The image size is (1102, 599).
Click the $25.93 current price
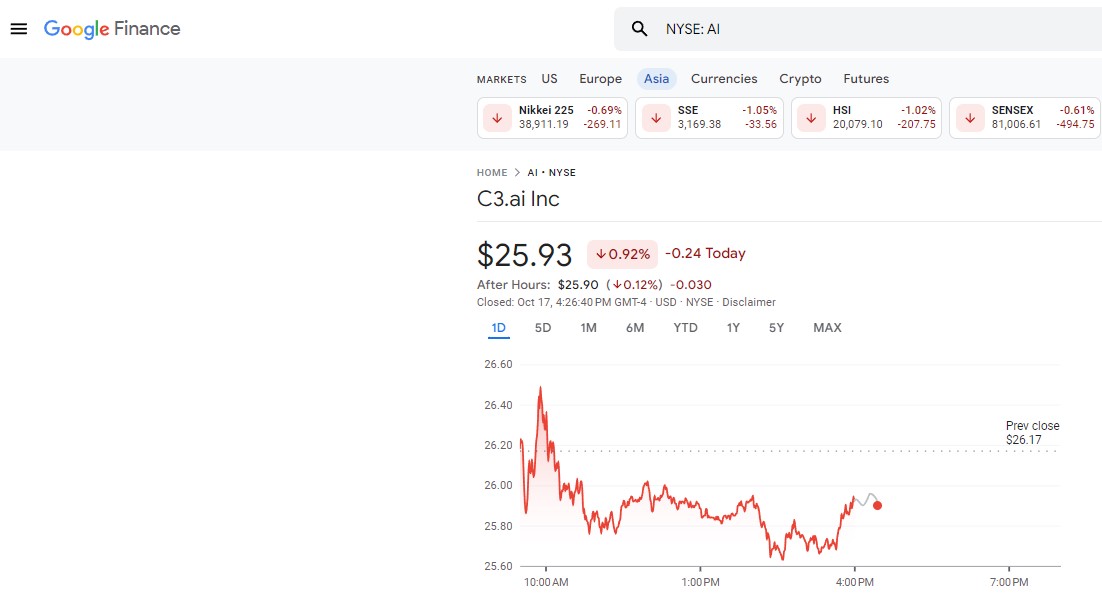coord(524,255)
